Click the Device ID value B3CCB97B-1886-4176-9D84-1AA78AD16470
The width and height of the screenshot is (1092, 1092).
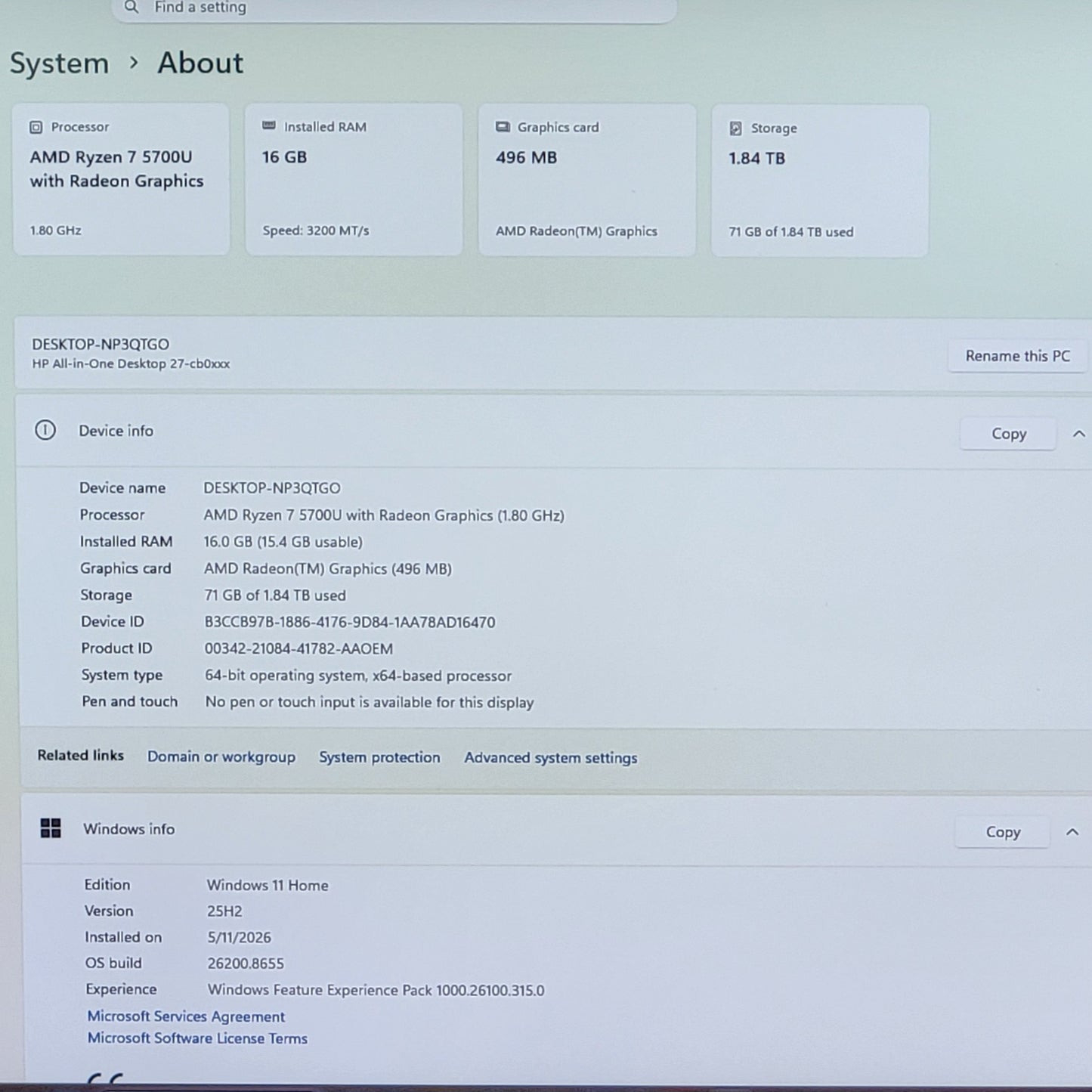pos(350,622)
